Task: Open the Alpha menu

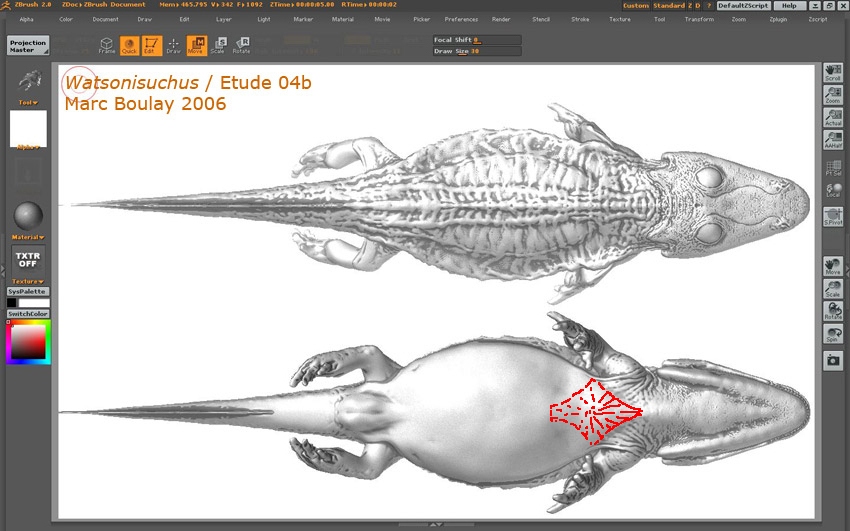Action: (27, 20)
